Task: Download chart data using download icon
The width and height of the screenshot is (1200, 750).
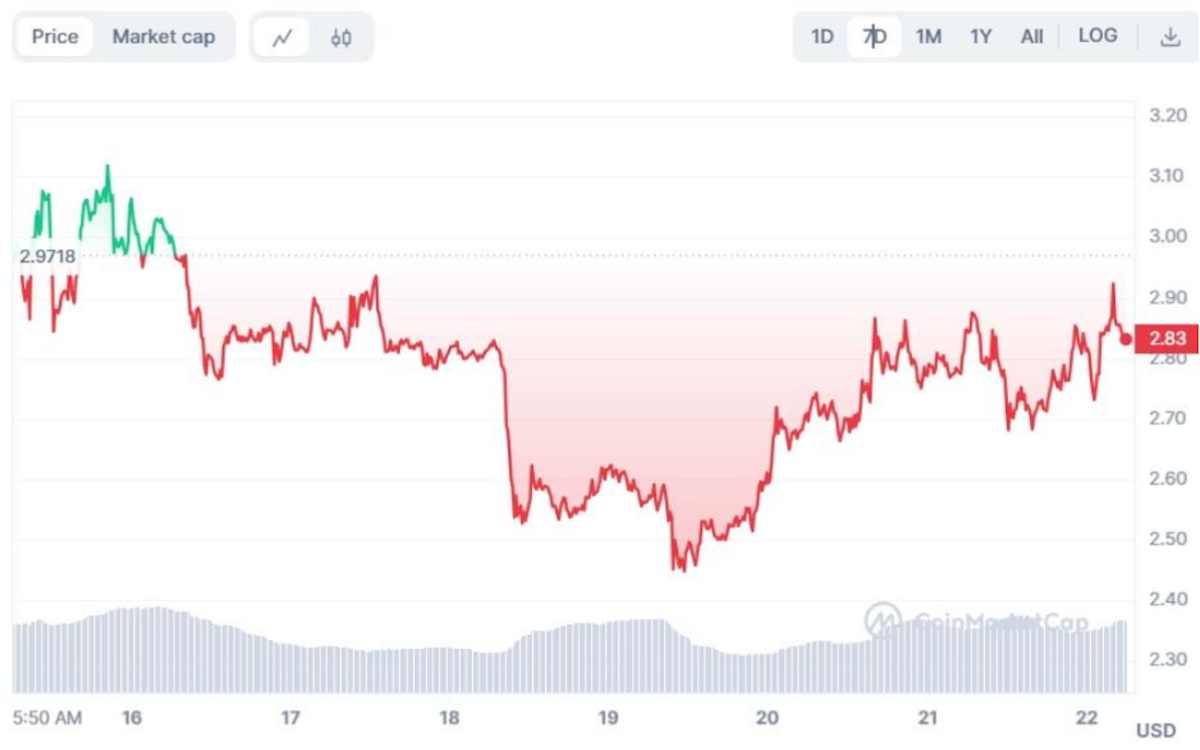Action: click(x=1169, y=37)
